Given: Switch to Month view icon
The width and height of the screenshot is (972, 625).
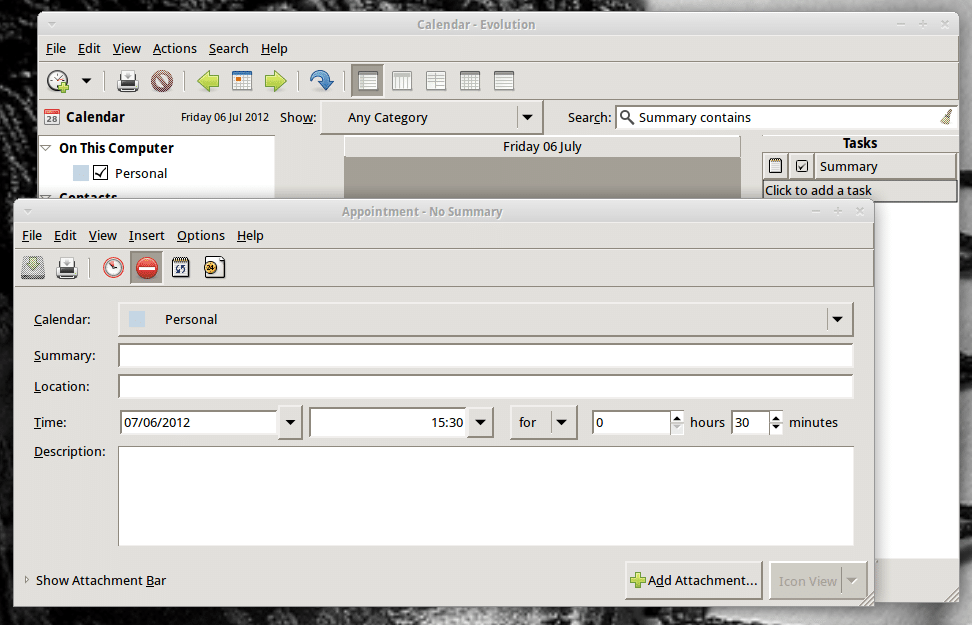Looking at the screenshot, I should pyautogui.click(x=470, y=81).
